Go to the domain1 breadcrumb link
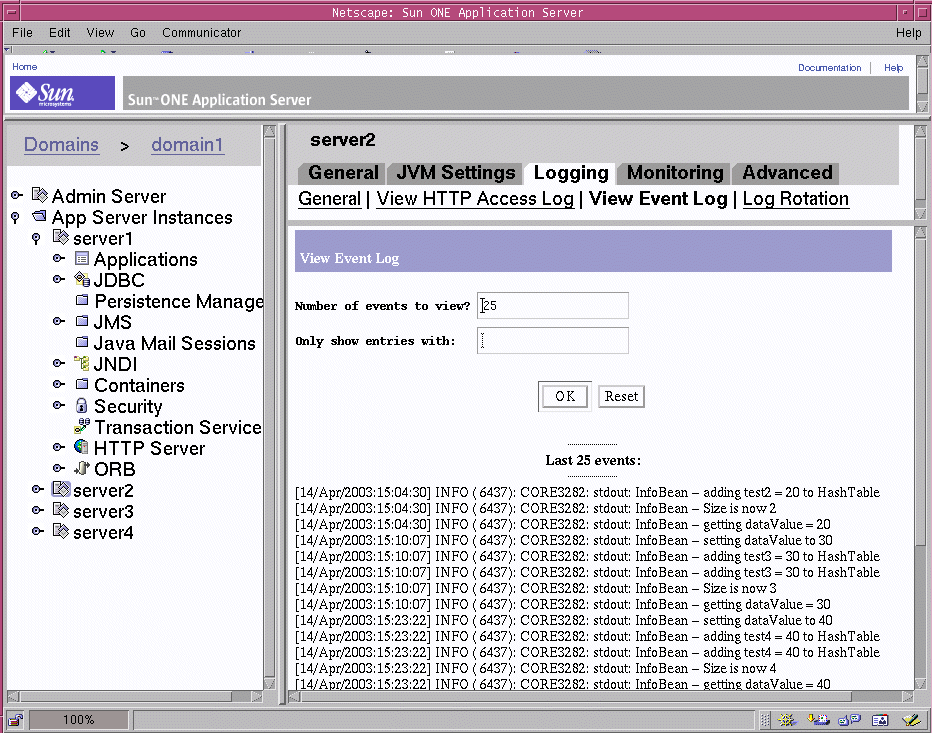932x733 pixels. 187,144
